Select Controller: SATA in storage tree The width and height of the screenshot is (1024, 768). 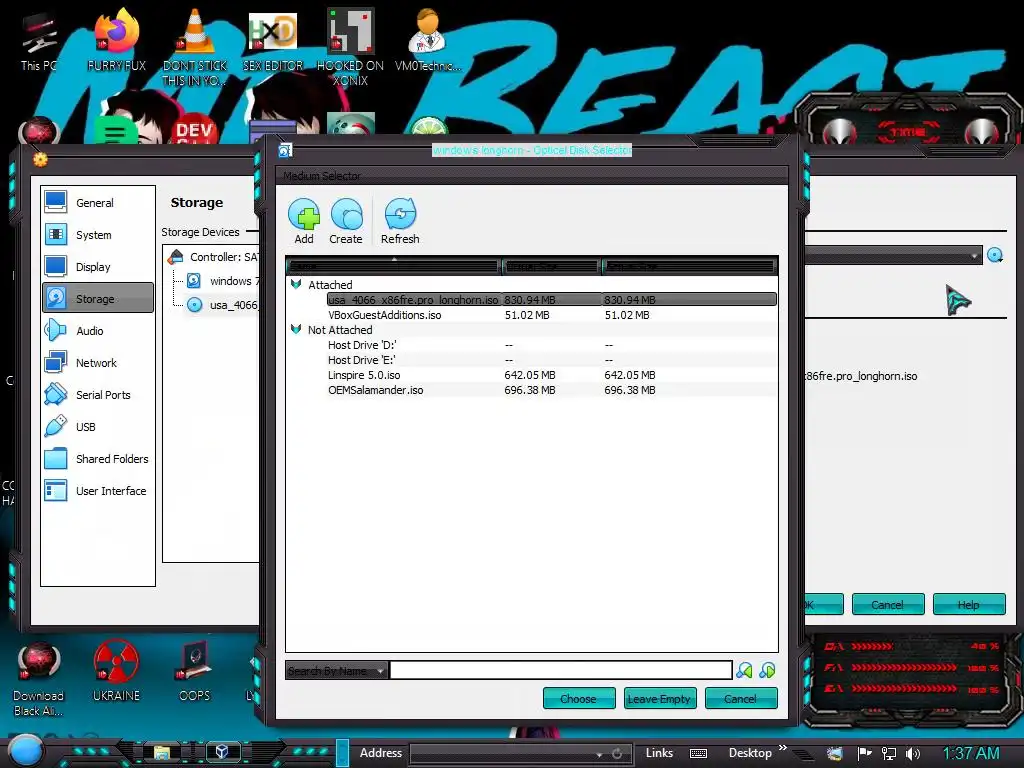click(214, 257)
